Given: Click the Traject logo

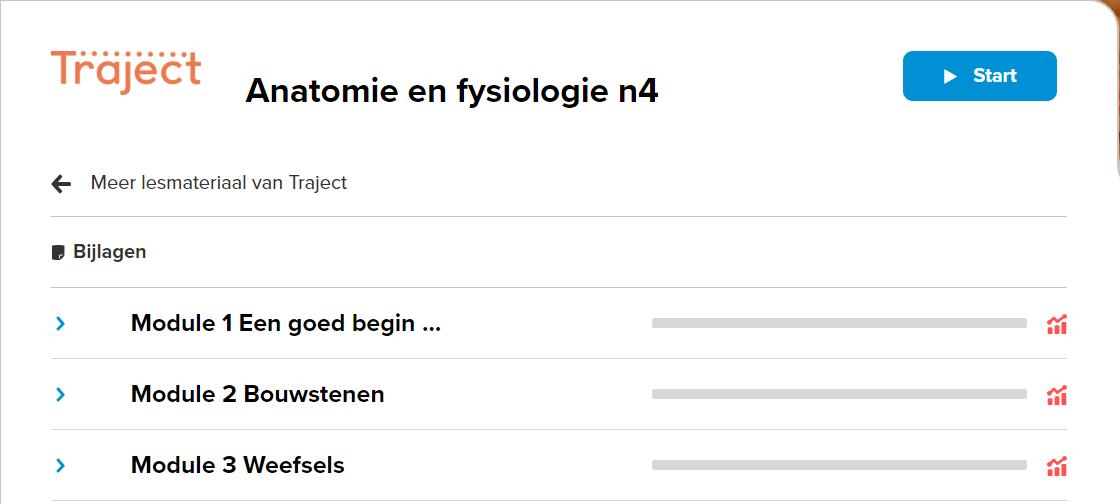Looking at the screenshot, I should pos(126,72).
